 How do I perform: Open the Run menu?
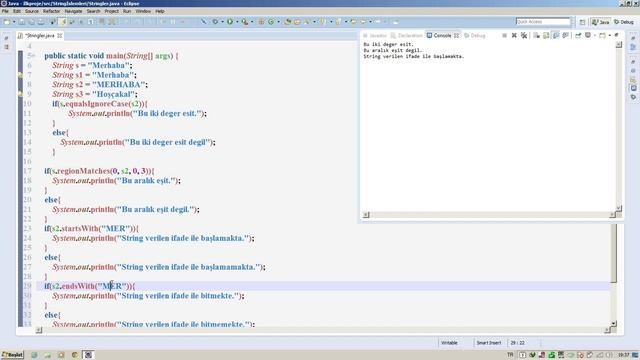point(127,11)
